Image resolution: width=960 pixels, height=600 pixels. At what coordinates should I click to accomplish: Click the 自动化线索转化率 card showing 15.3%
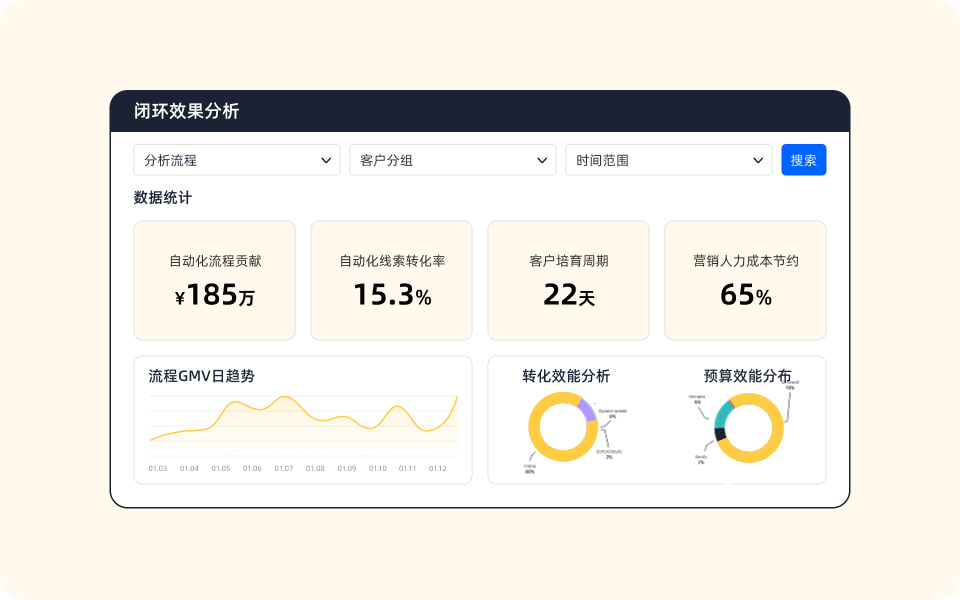click(390, 280)
